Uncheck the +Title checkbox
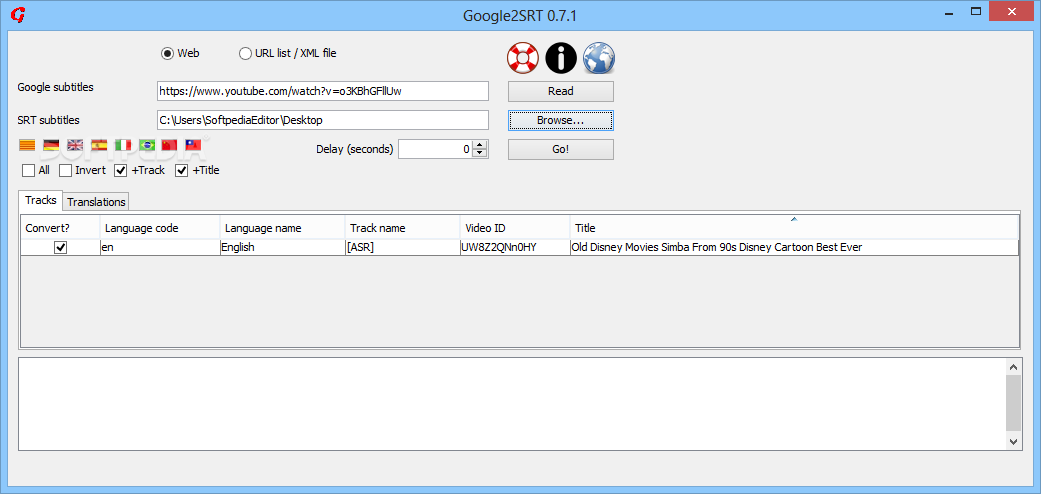Image resolution: width=1041 pixels, height=494 pixels. [181, 171]
